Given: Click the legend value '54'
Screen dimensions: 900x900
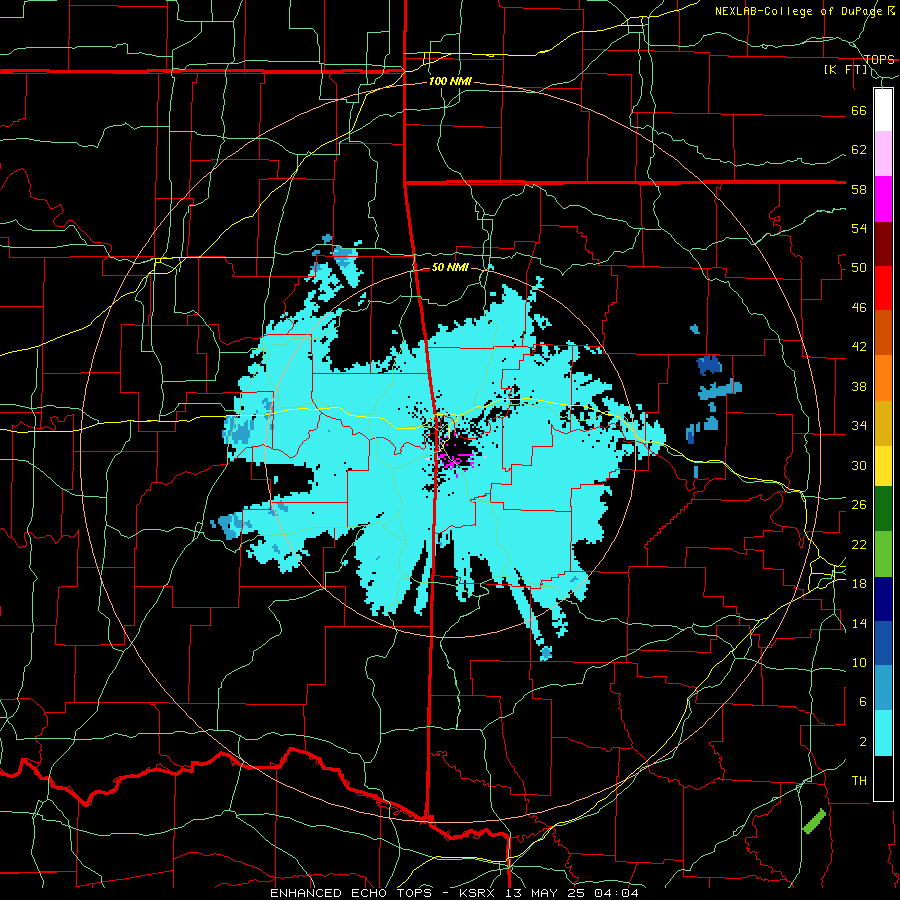Looking at the screenshot, I should coord(859,228).
